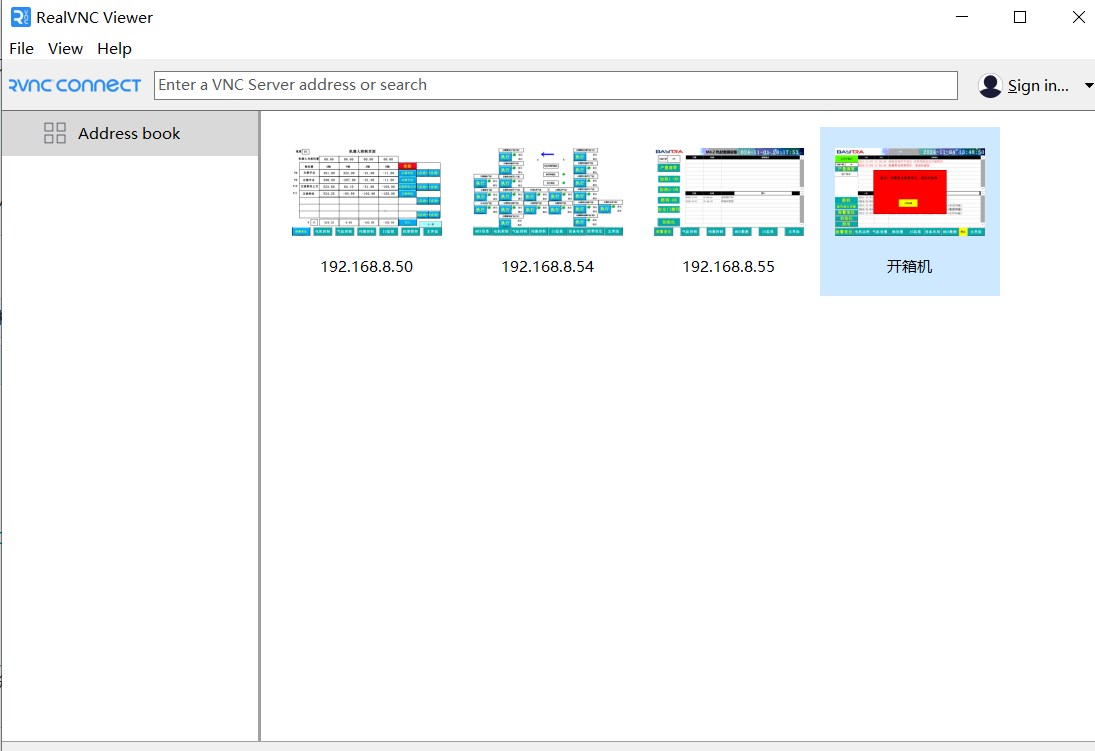This screenshot has height=751, width=1095.
Task: Click the RealVNC Viewer title bar icon
Action: coord(20,17)
